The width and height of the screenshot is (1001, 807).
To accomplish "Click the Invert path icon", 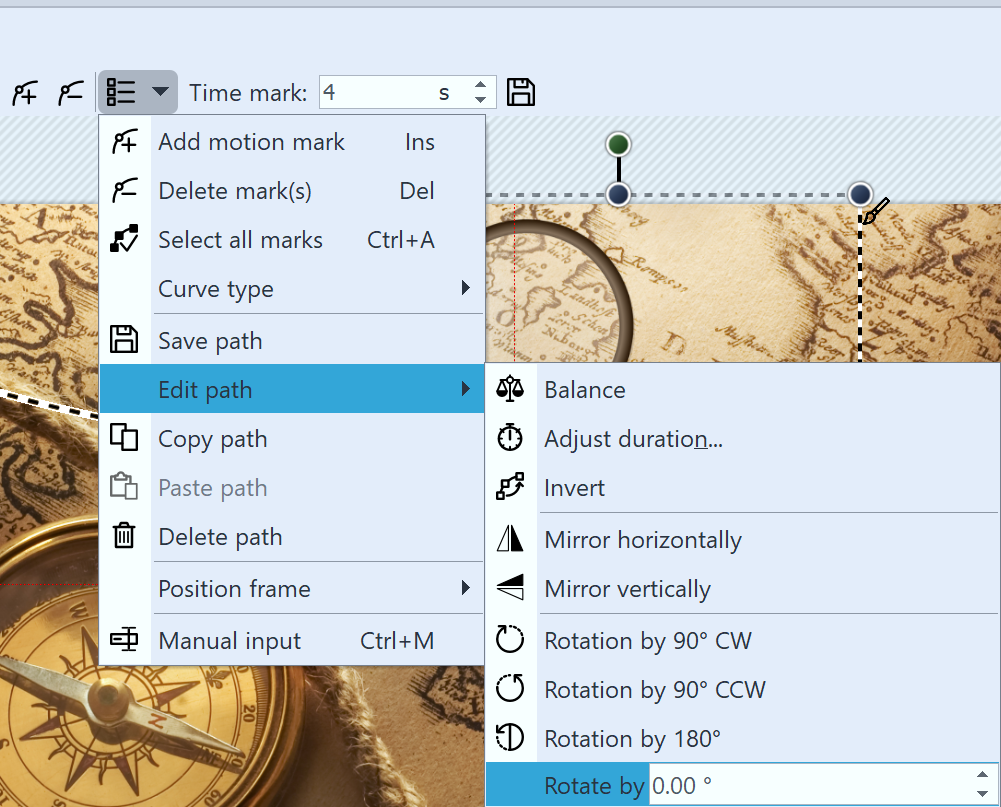I will [510, 488].
